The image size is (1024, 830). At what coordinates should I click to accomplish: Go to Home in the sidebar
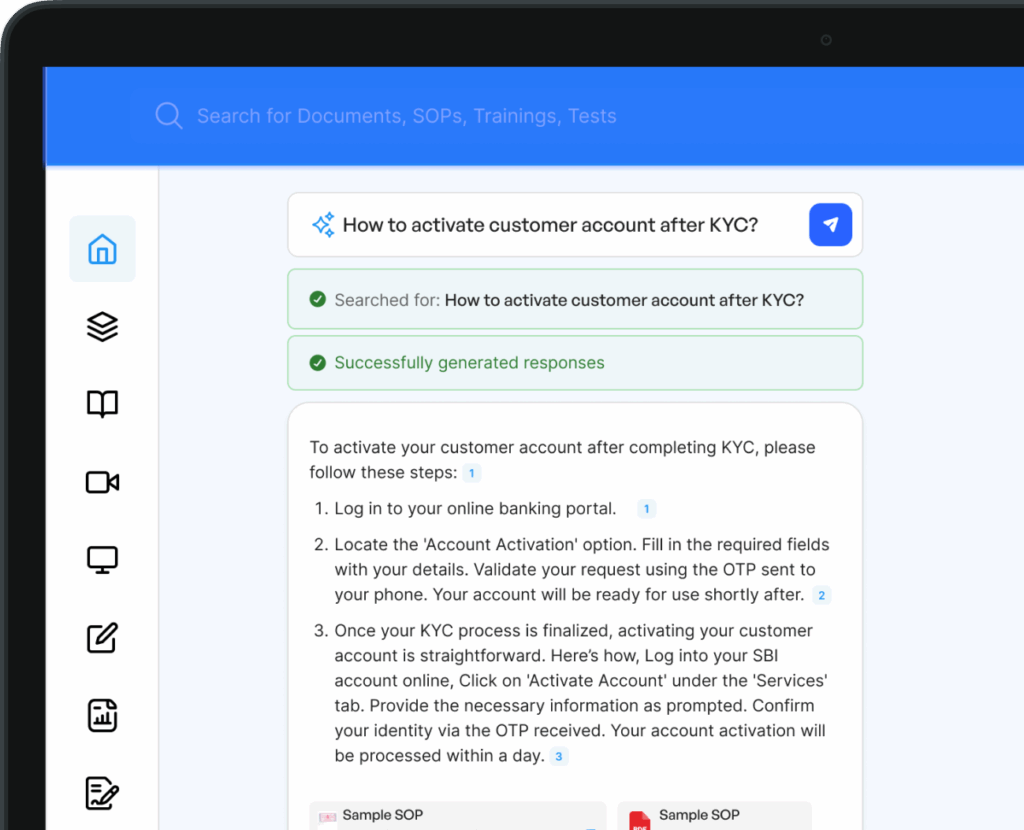[x=102, y=249]
